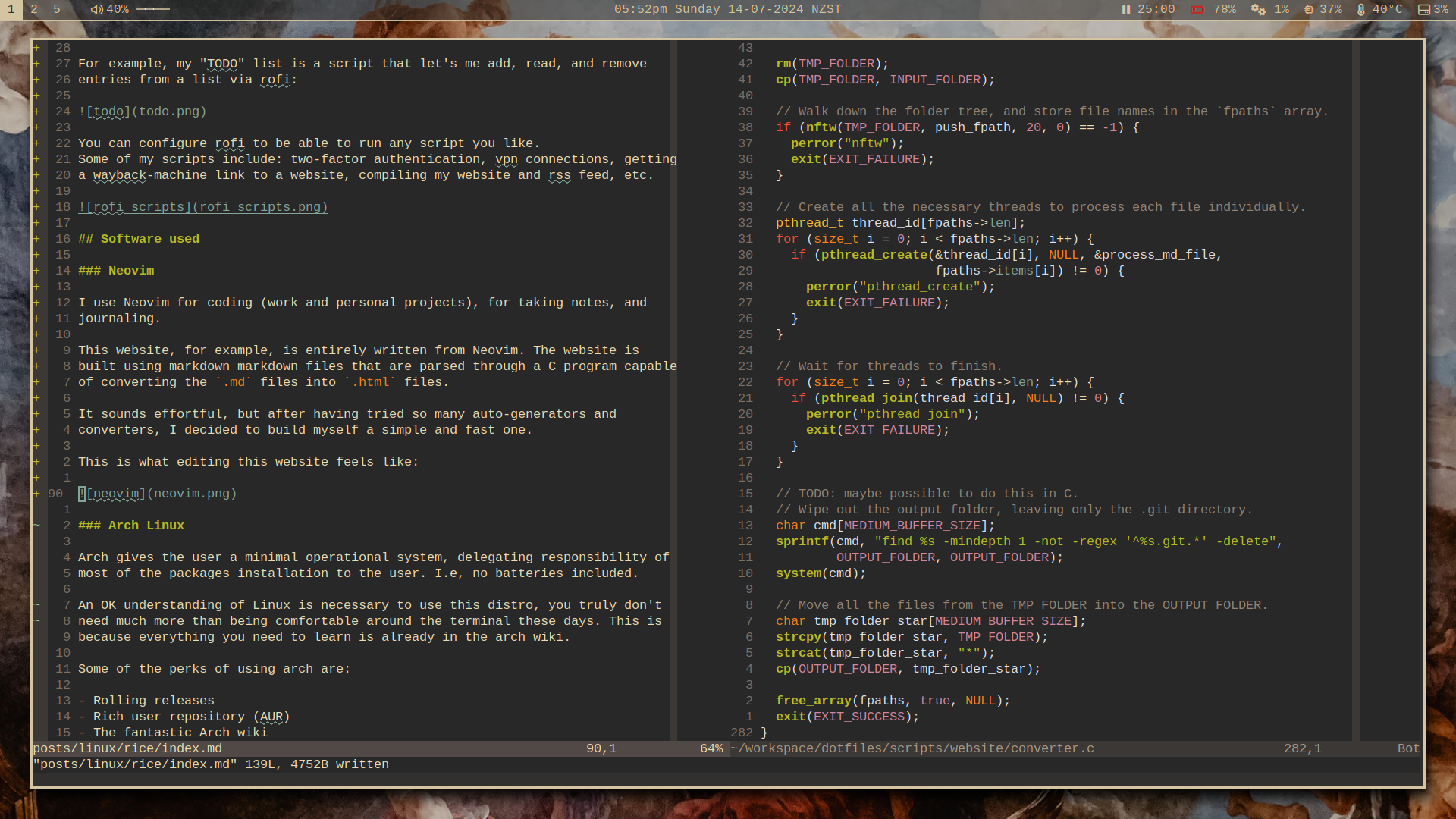Click the 282,1 cursor position indicator

(1303, 748)
